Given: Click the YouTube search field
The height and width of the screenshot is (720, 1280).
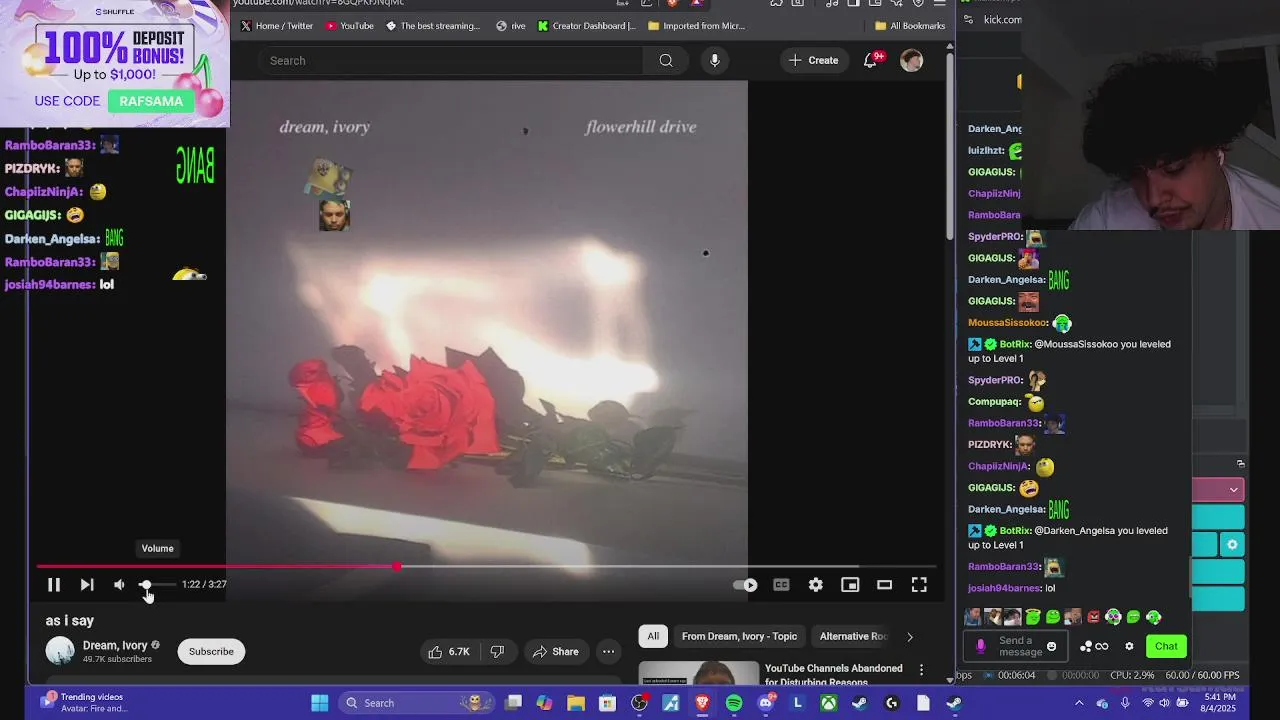Looking at the screenshot, I should [x=452, y=61].
